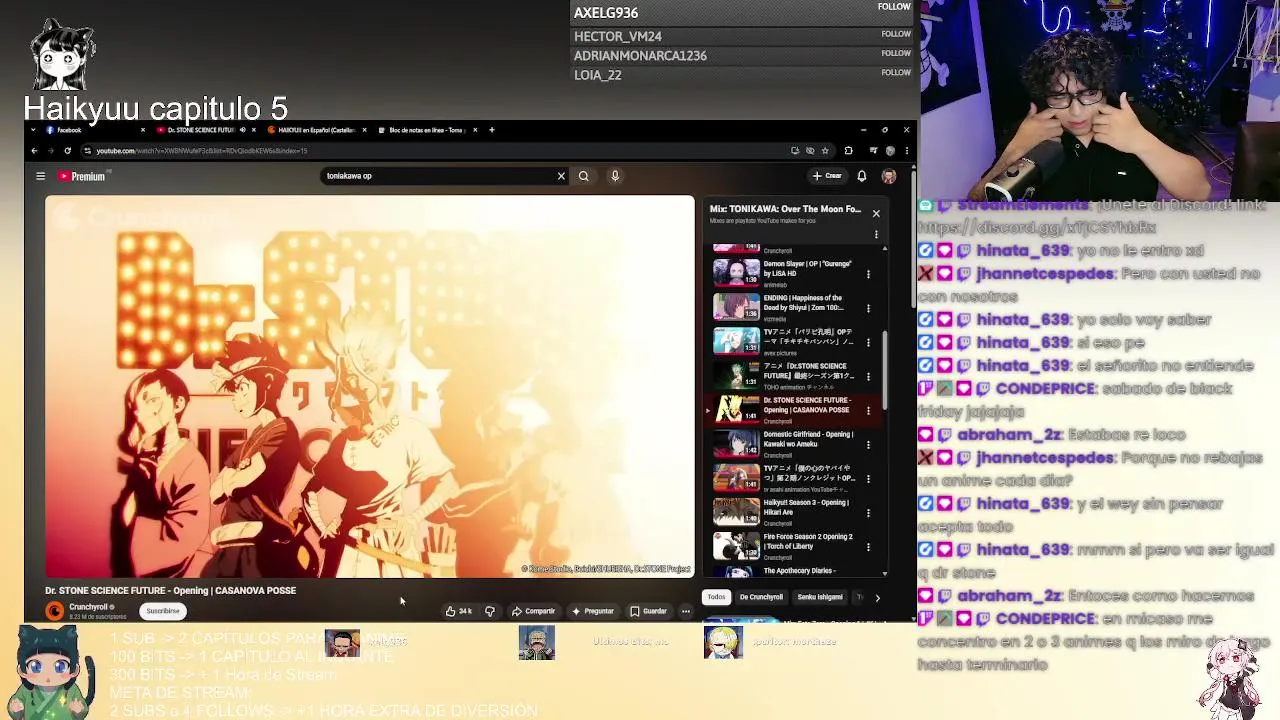Click the Crunchyroll channel name link

(x=89, y=607)
